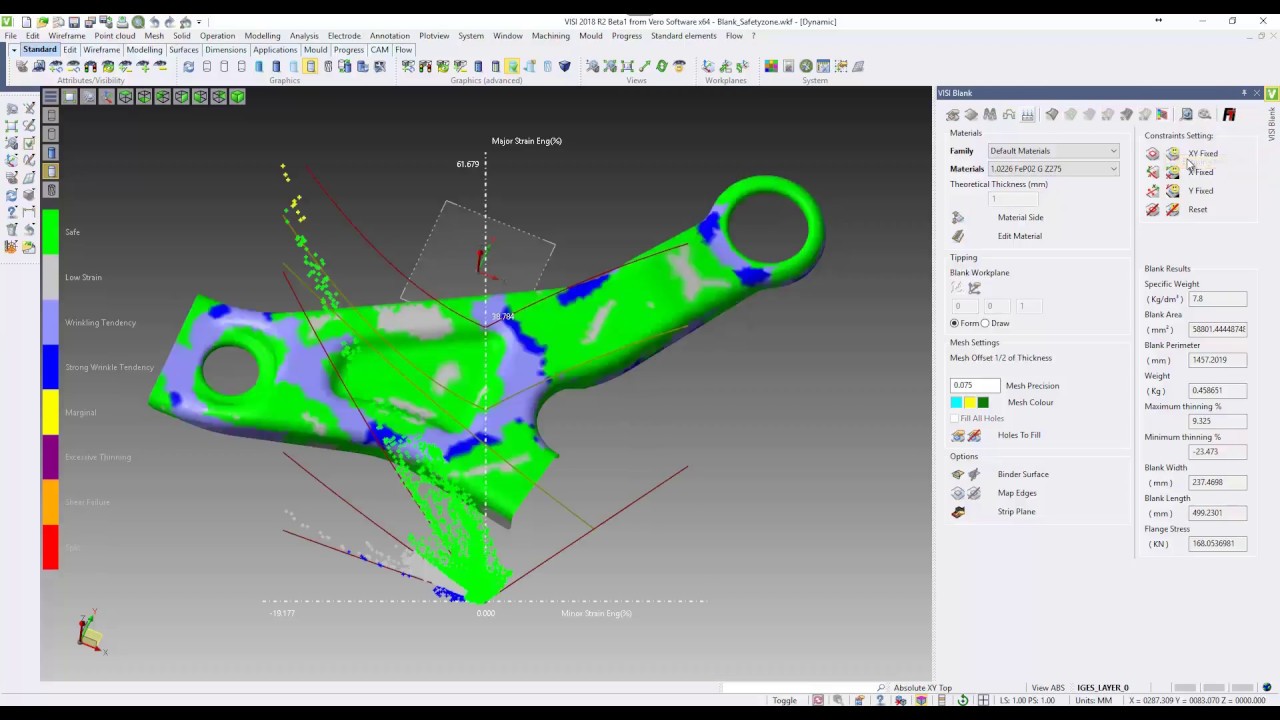Click the Open folder icon in the title bar

point(42,22)
